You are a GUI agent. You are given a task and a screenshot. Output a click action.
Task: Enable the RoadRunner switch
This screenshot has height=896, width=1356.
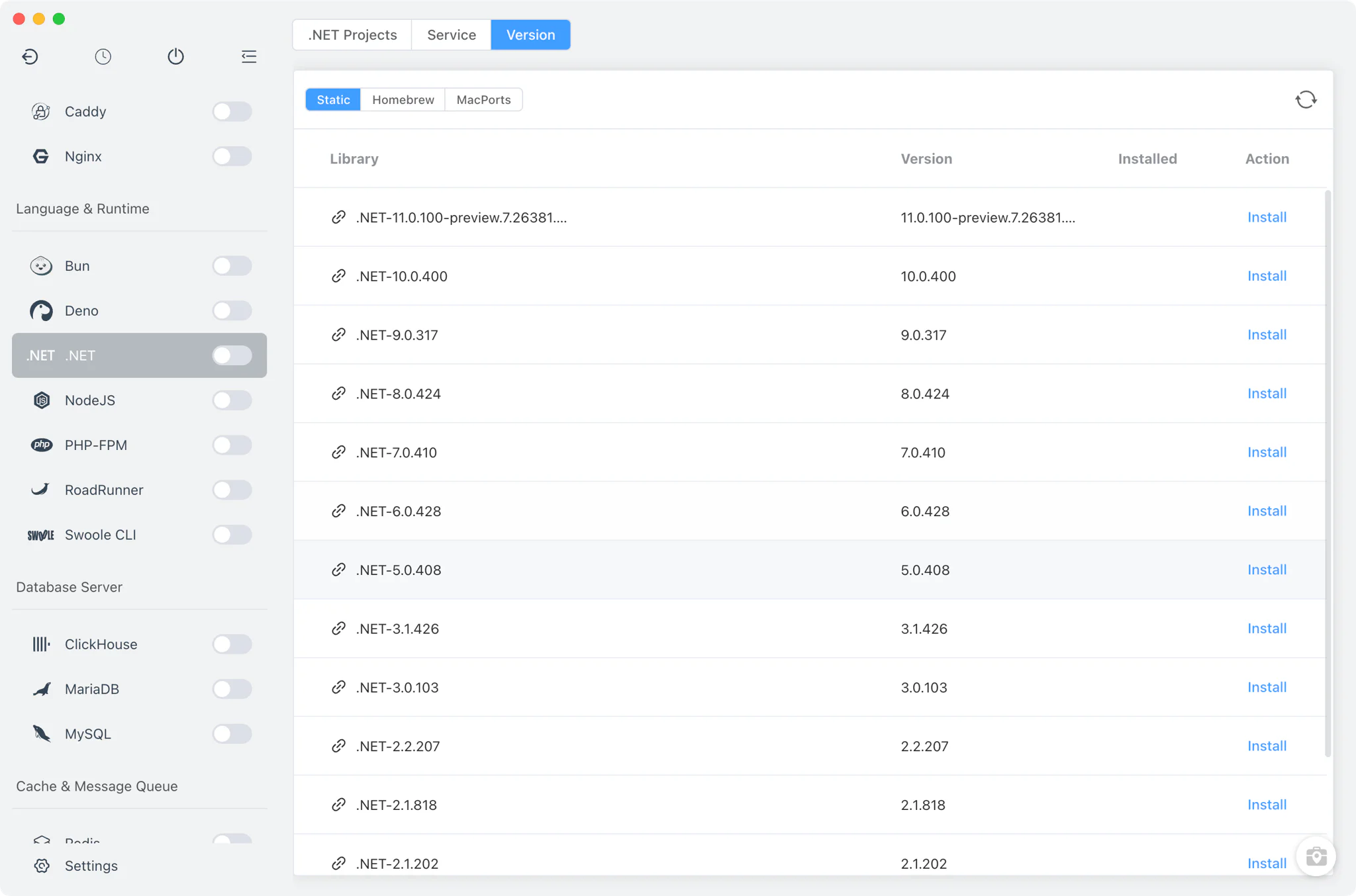(232, 490)
